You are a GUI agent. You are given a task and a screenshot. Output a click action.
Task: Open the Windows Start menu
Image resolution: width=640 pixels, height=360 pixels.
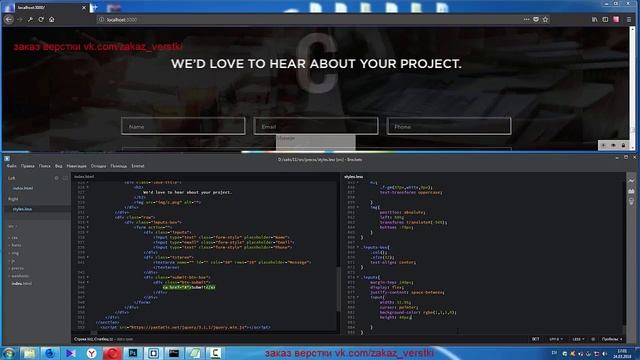pyautogui.click(x=9, y=353)
